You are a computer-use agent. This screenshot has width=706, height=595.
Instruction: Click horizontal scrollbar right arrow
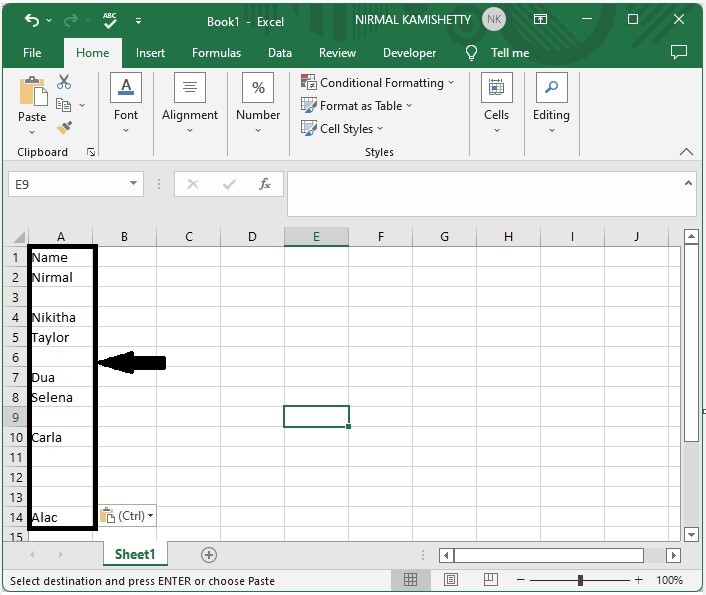[673, 555]
